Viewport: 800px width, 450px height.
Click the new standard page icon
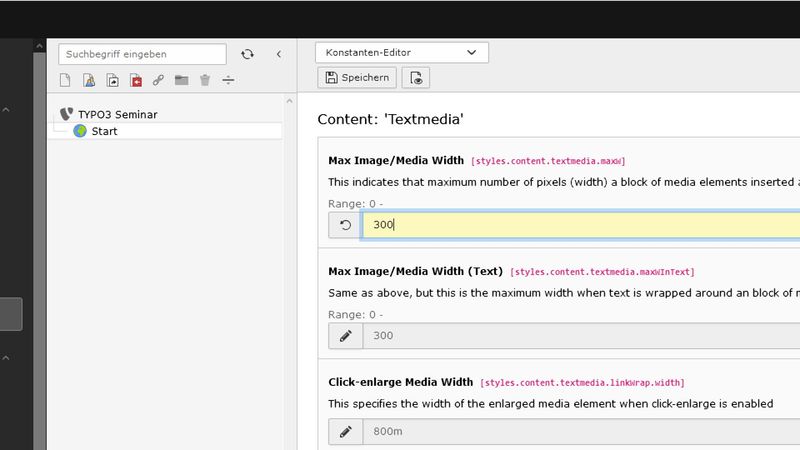tap(66, 80)
